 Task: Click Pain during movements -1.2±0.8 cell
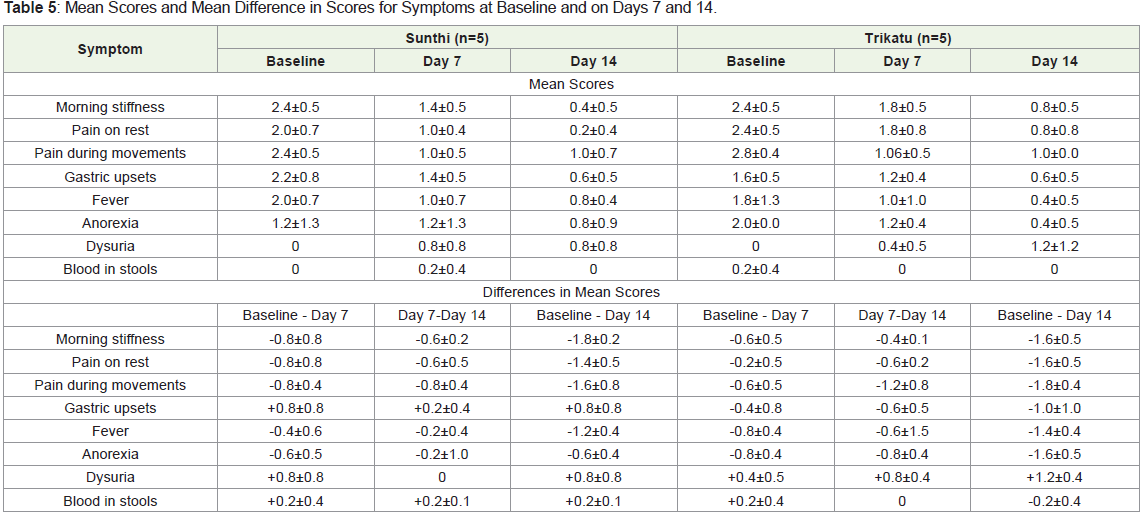coord(902,385)
